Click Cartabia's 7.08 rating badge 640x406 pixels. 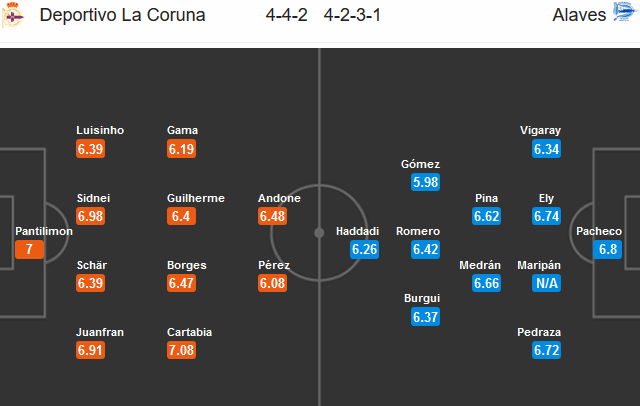(x=181, y=350)
